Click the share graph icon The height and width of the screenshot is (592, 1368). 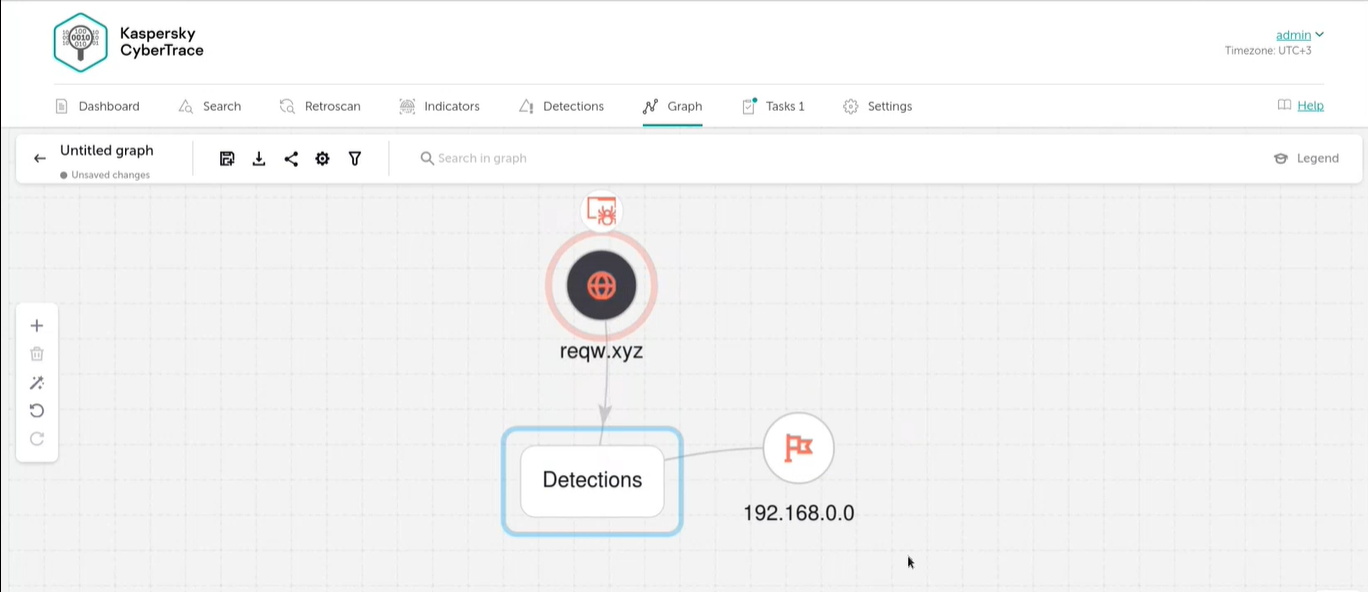291,159
